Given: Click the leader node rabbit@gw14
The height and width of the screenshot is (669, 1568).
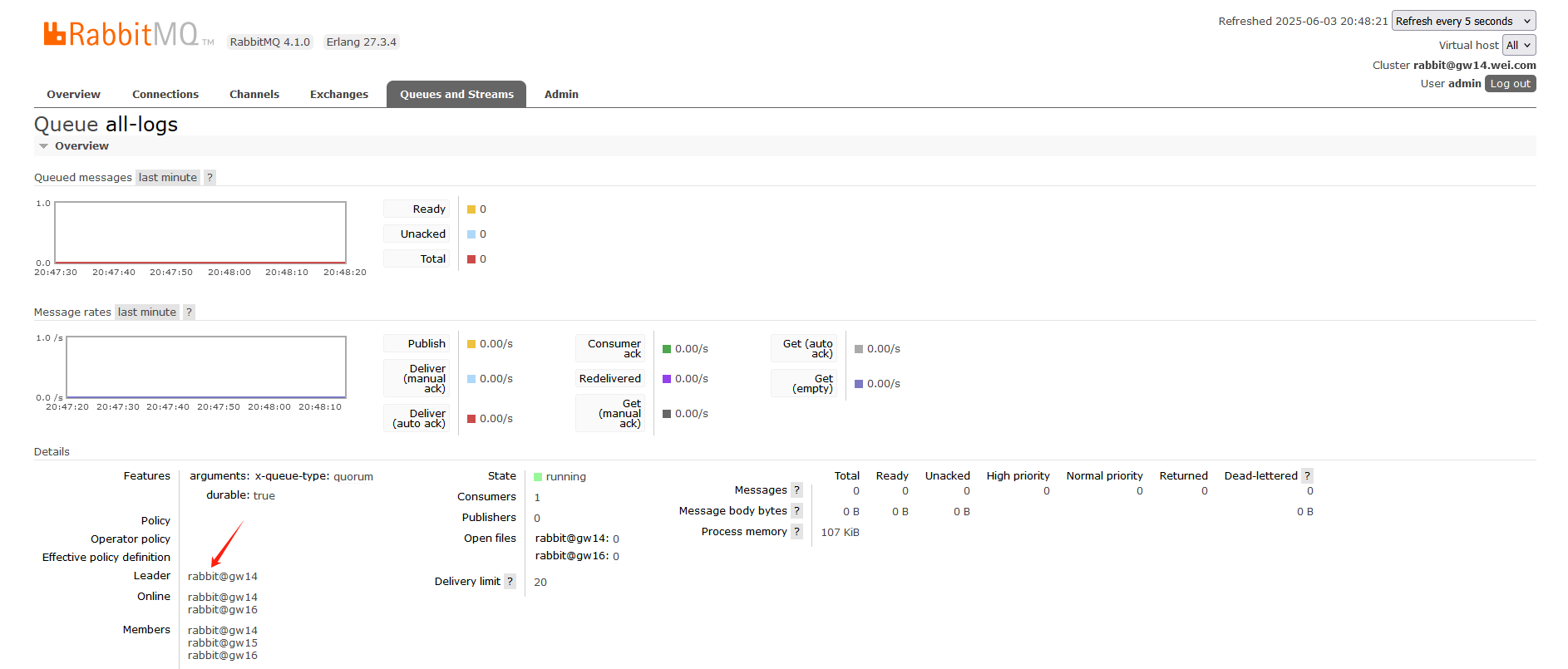Looking at the screenshot, I should point(223,576).
